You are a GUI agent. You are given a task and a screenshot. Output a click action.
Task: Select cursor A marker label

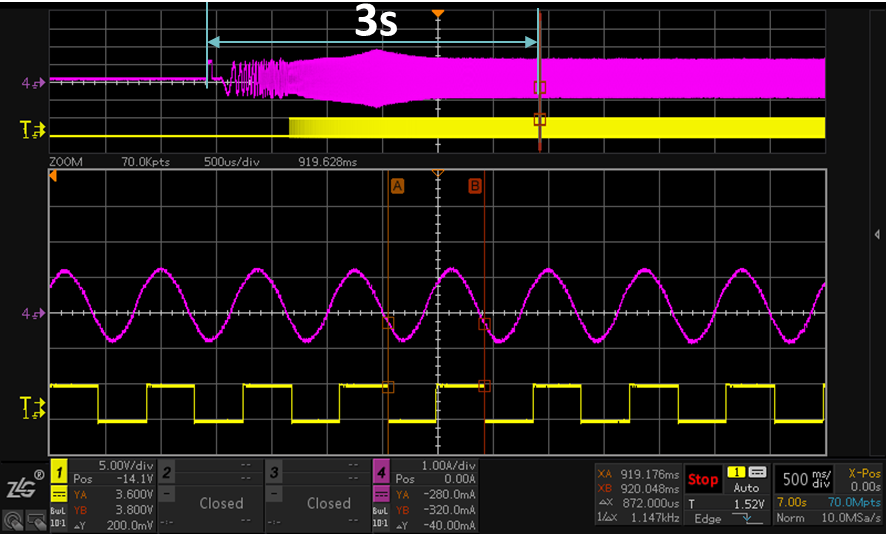pyautogui.click(x=397, y=186)
